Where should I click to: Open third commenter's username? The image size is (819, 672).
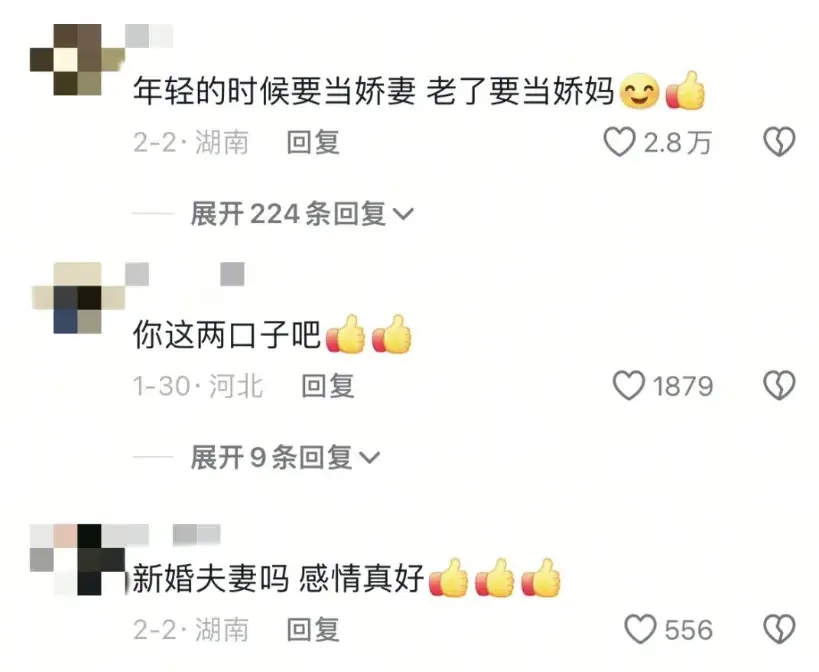tap(173, 535)
